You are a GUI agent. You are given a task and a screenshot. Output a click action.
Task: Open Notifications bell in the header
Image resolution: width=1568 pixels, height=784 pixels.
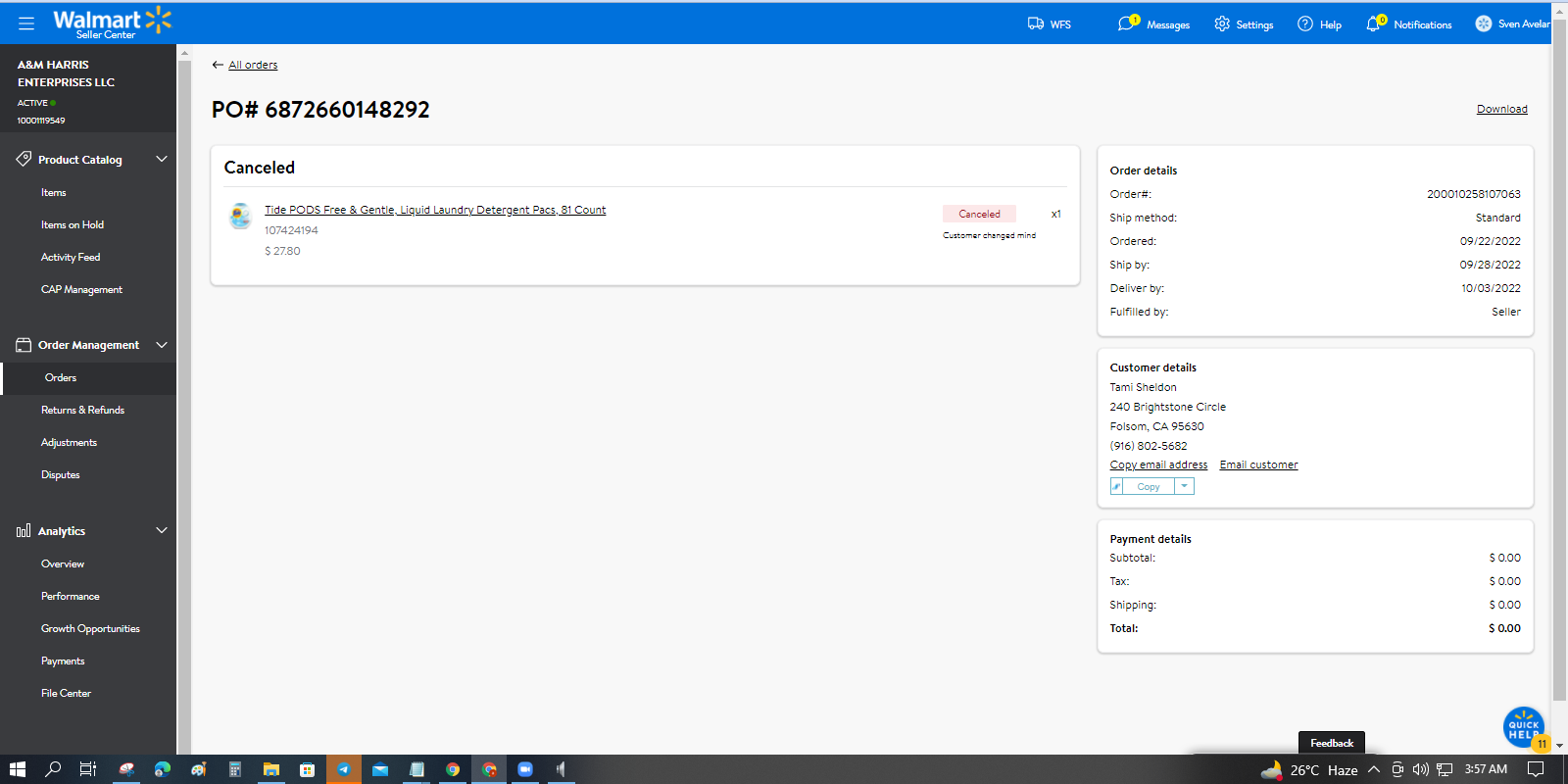click(1408, 24)
